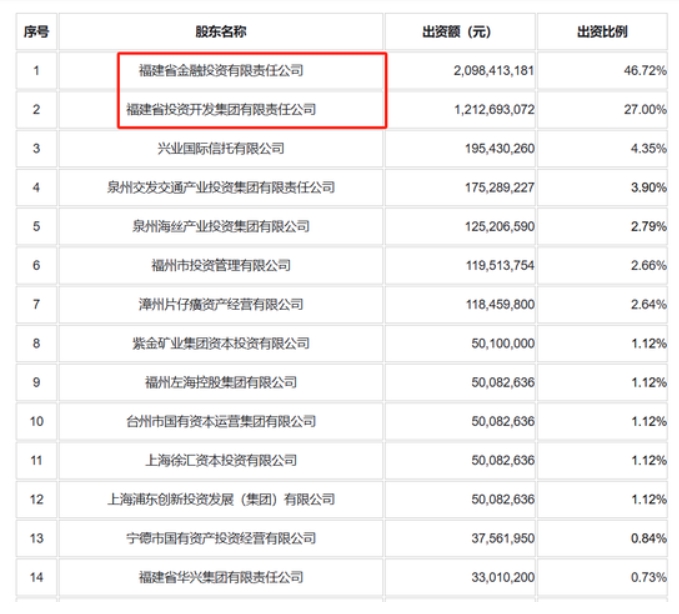
Task: Open 台州市国有资本运营集团有限公司 entry
Action: [x=221, y=421]
